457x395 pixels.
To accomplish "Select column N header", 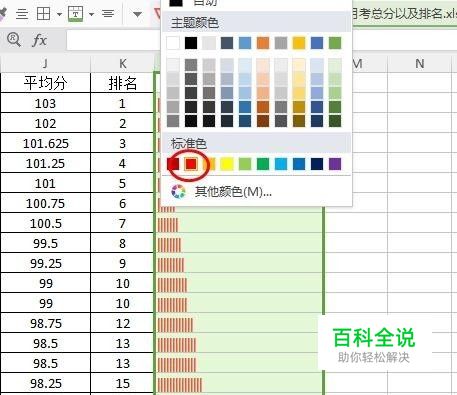I will [420, 63].
